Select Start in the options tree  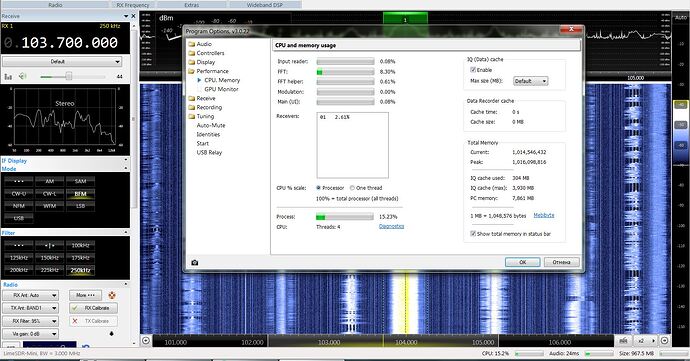tap(202, 144)
